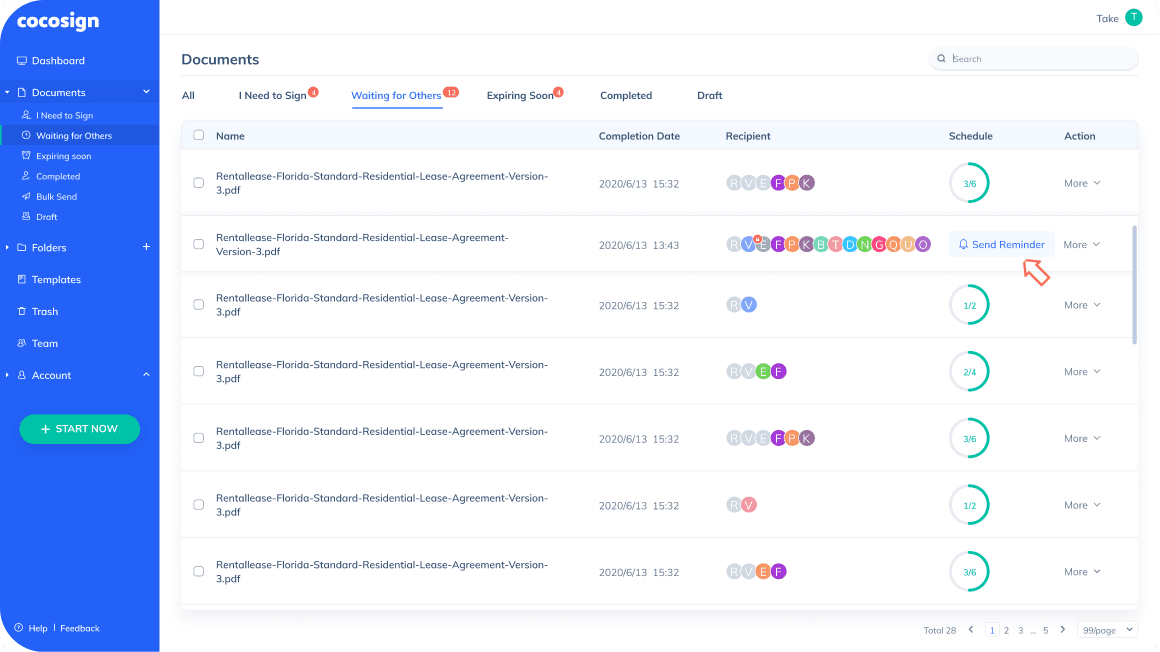Click the Team icon in sidebar

pyautogui.click(x=22, y=344)
